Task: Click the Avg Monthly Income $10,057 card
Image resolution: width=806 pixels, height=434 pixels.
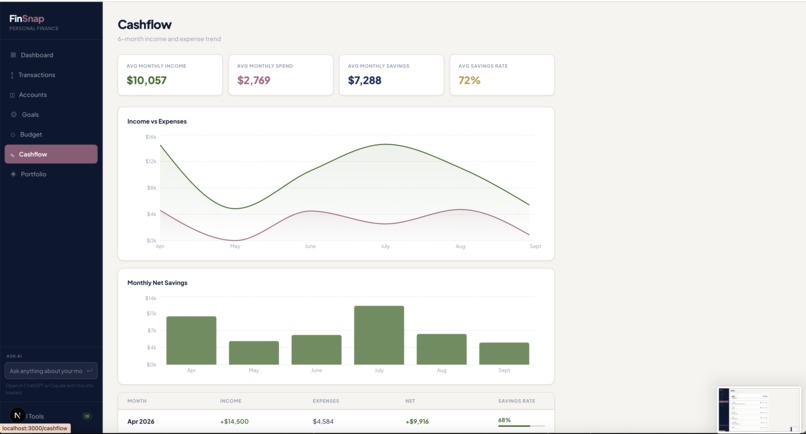Action: 170,75
